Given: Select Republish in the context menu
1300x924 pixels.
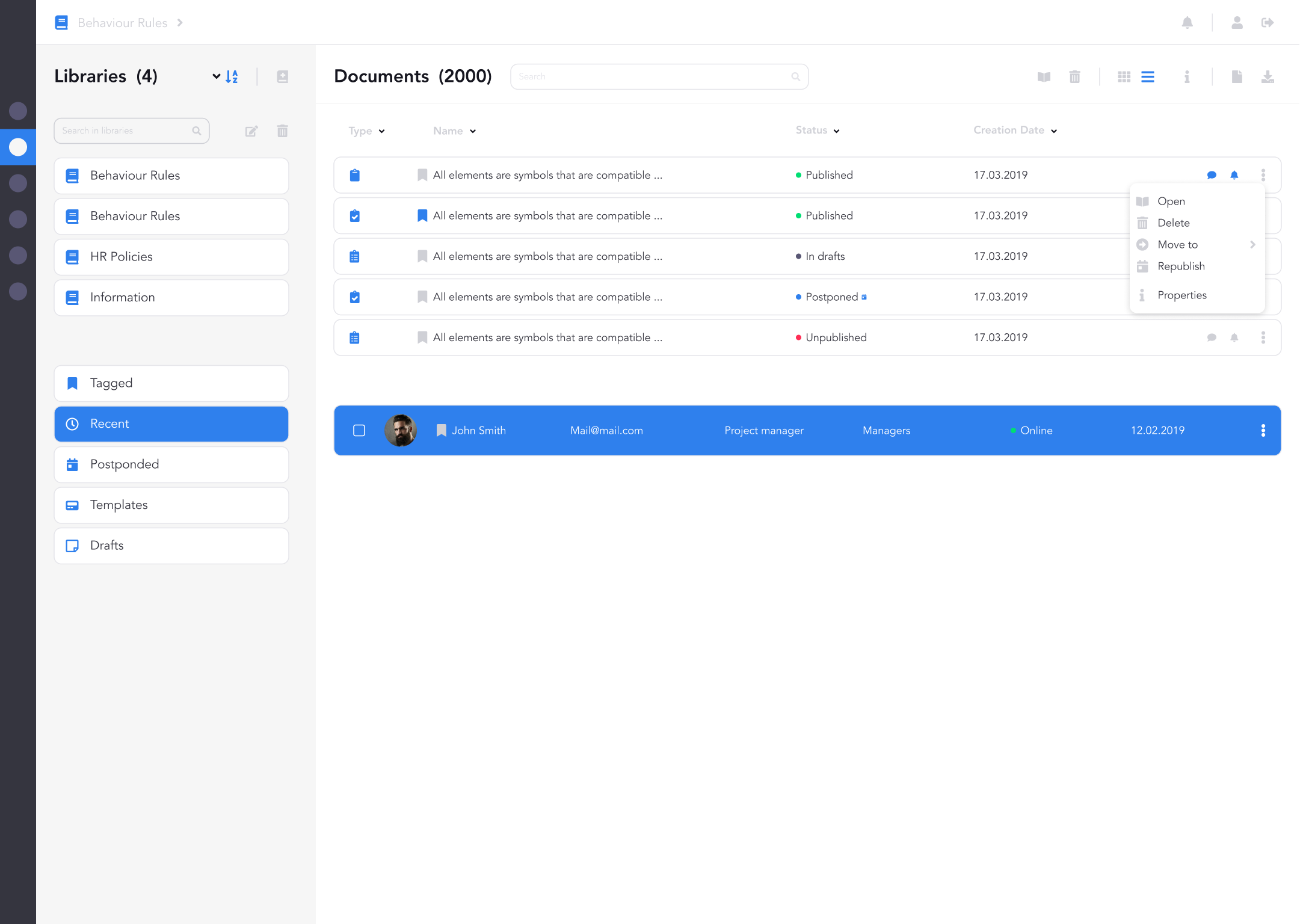Looking at the screenshot, I should pos(1181,266).
